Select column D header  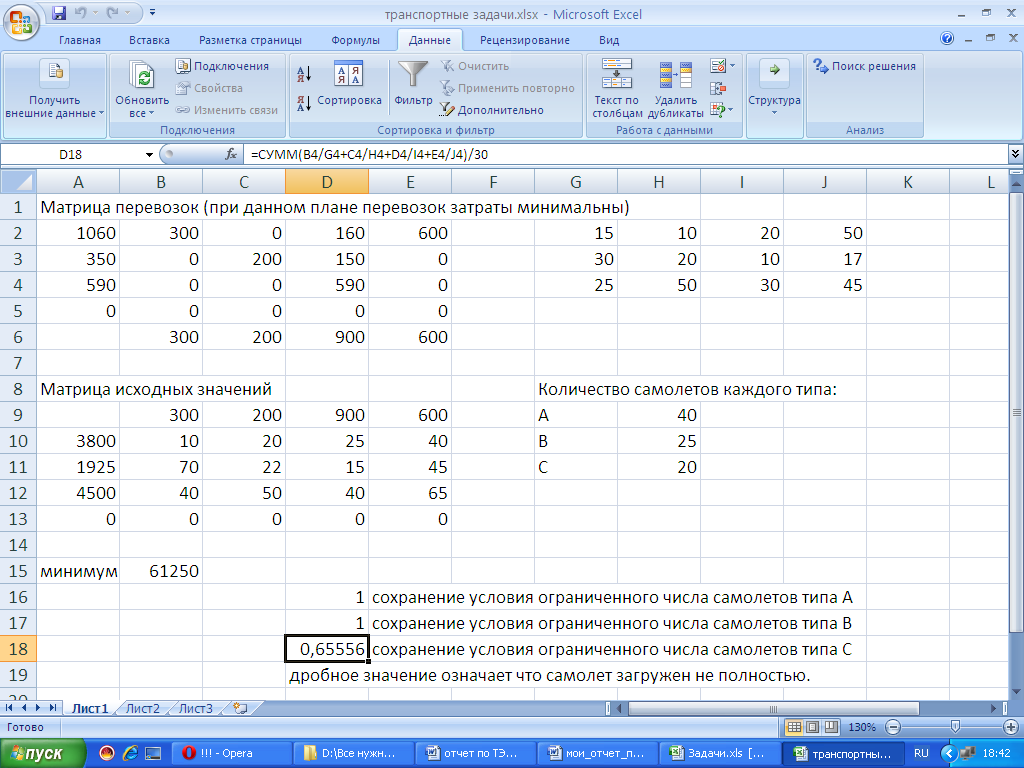pos(327,182)
